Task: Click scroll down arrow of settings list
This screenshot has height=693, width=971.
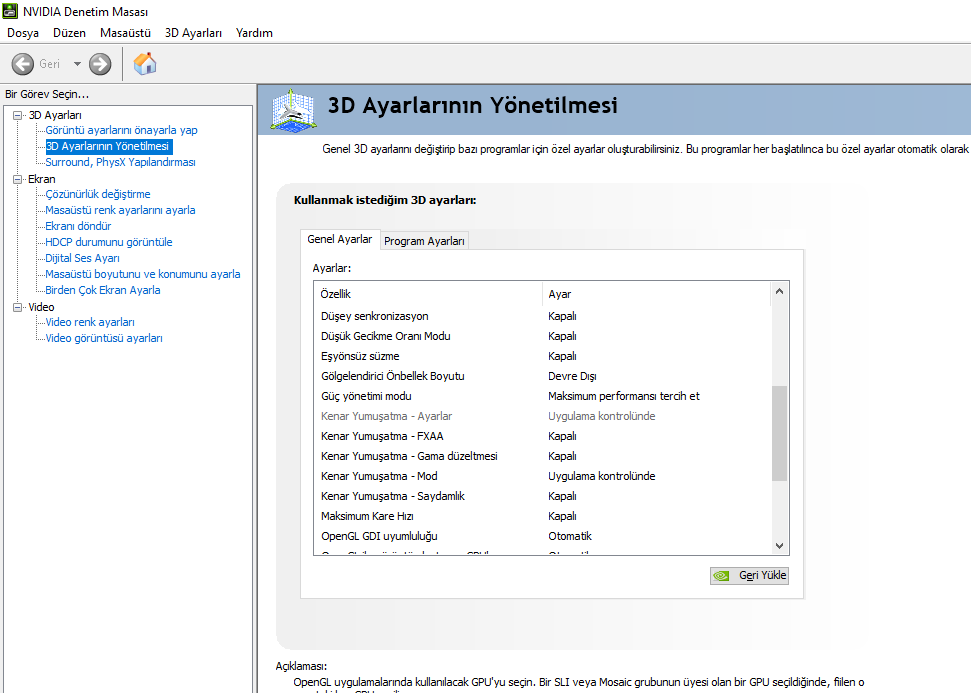Action: coord(780,546)
